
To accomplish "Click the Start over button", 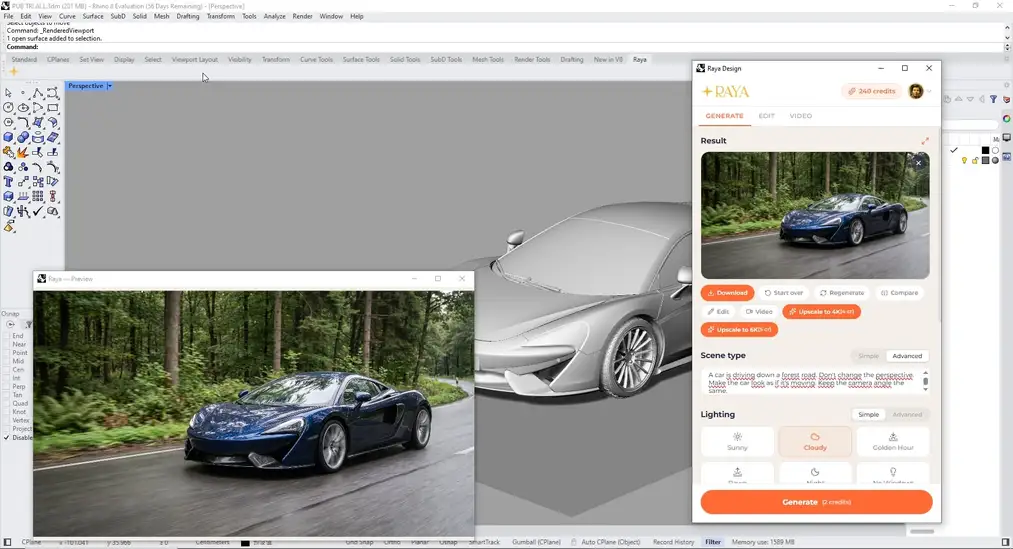I will (784, 293).
